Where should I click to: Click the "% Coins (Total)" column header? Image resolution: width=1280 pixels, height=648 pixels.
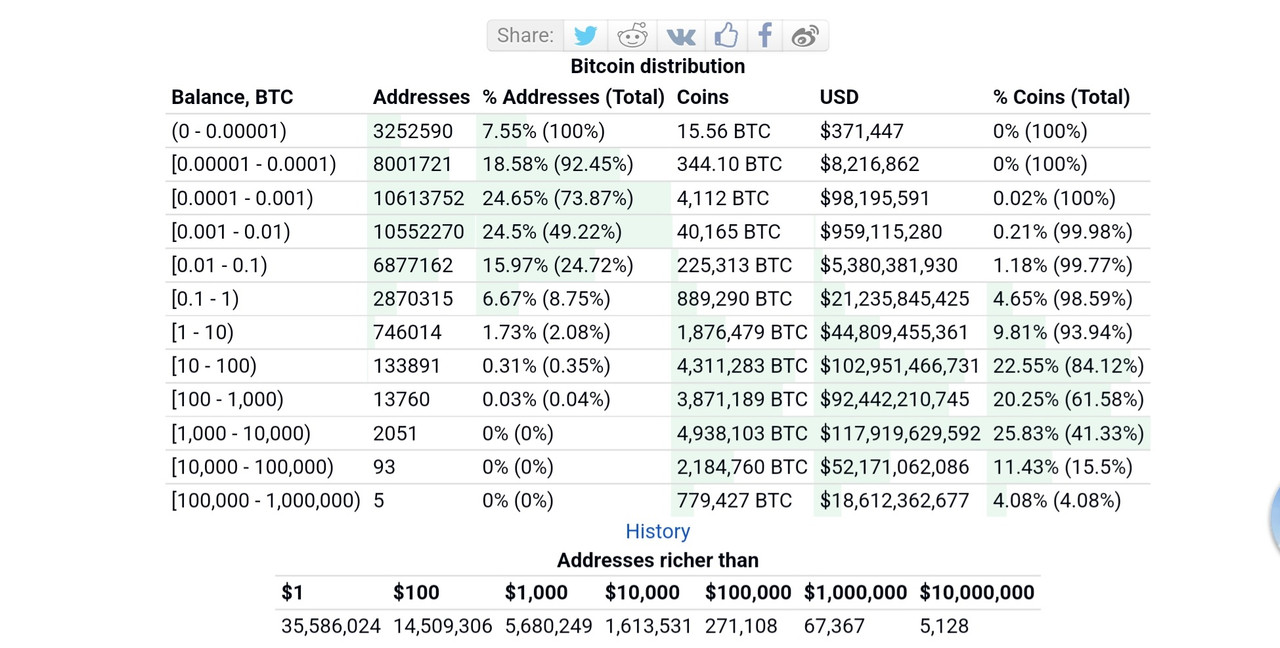coord(1061,97)
